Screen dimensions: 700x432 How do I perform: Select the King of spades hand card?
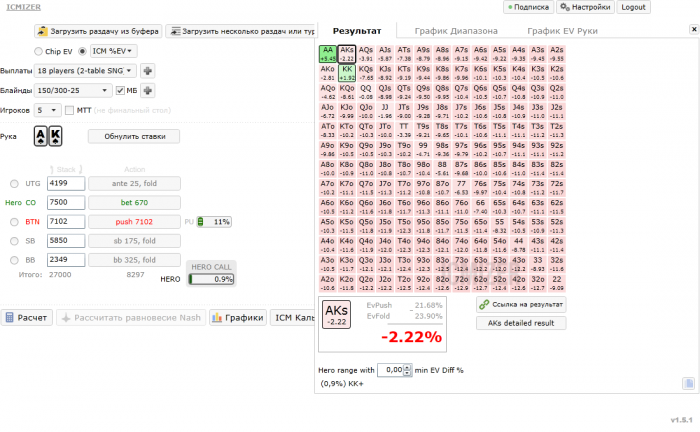(x=55, y=136)
